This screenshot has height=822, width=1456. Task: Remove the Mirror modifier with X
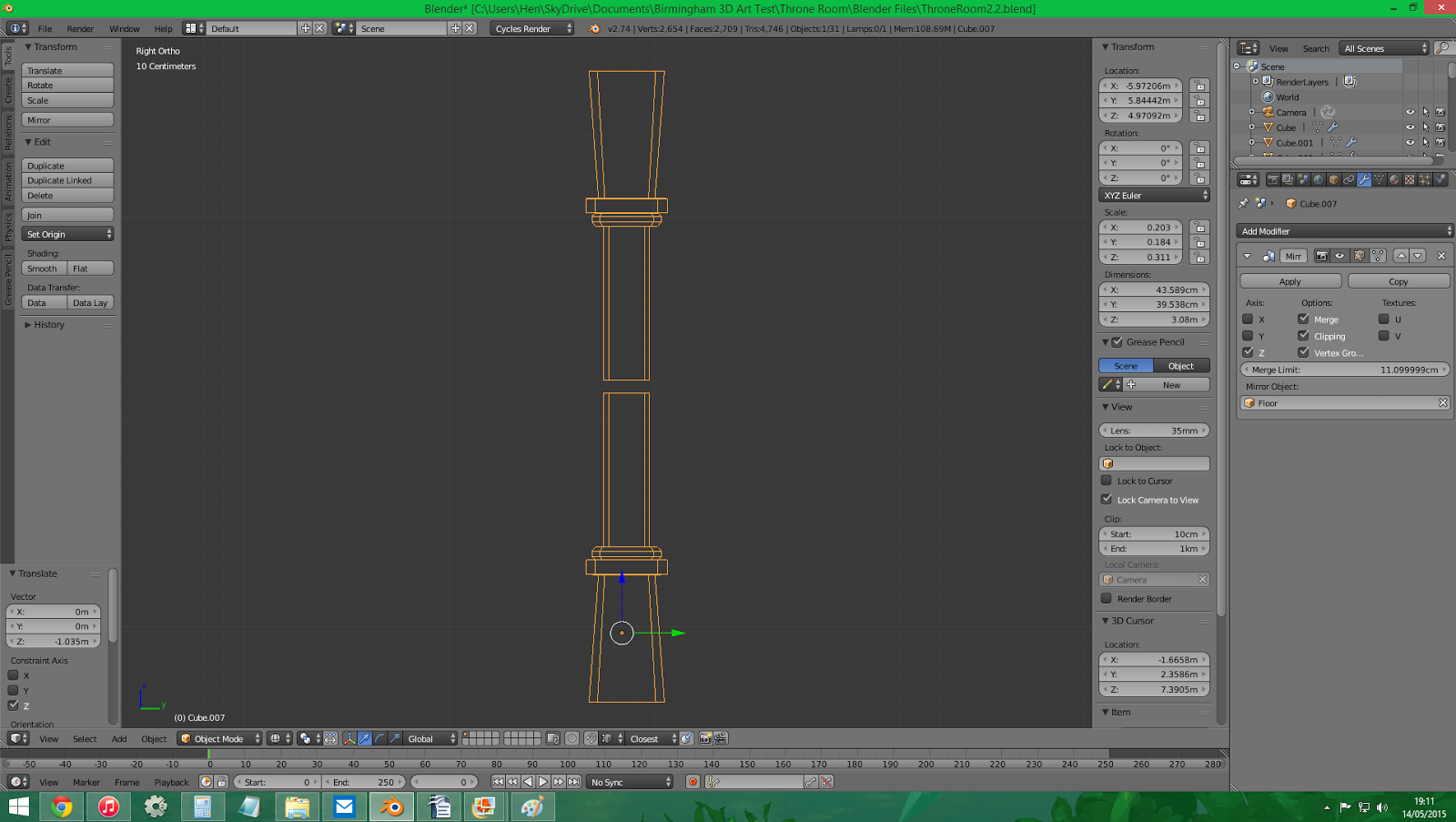tap(1441, 256)
